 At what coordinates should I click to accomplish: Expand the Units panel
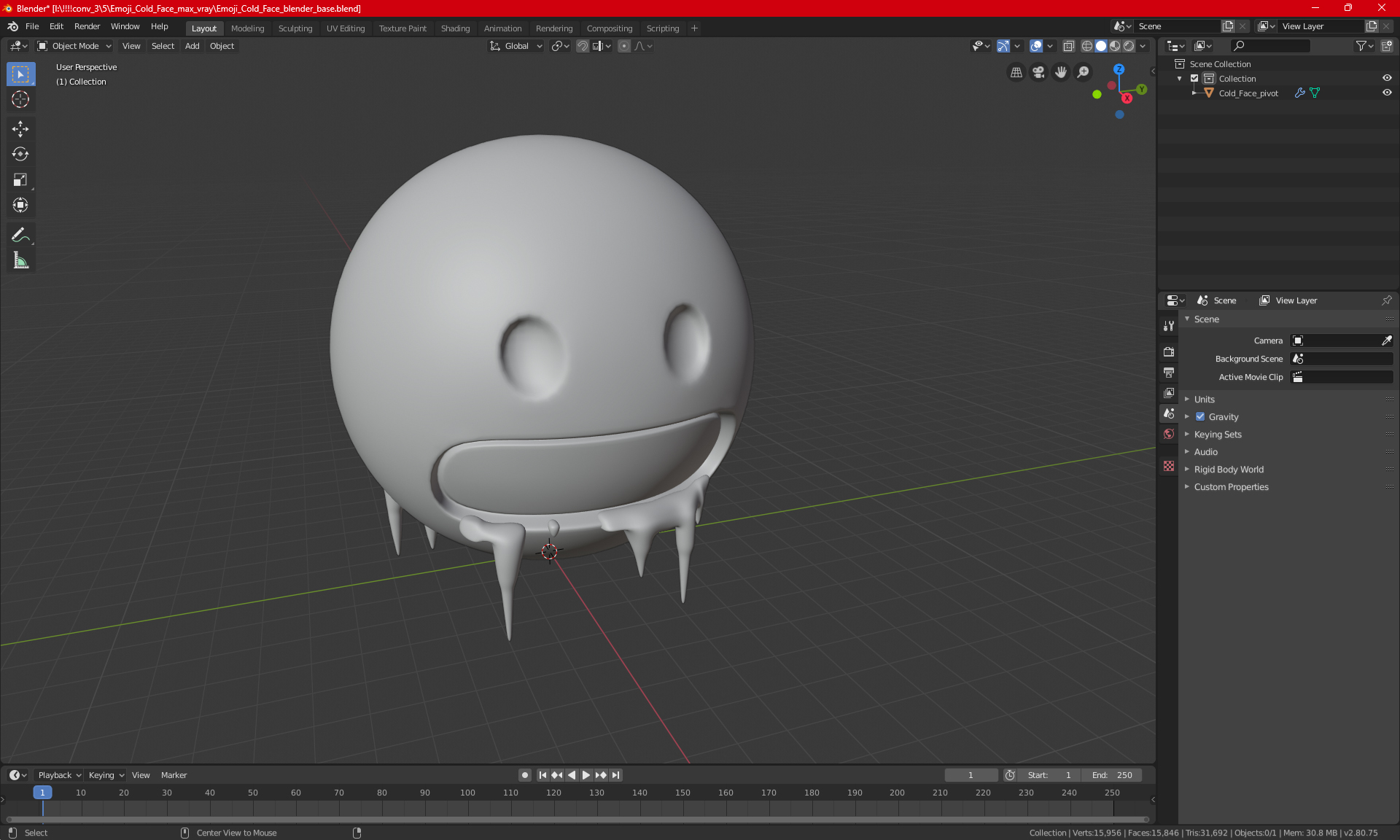click(1204, 399)
